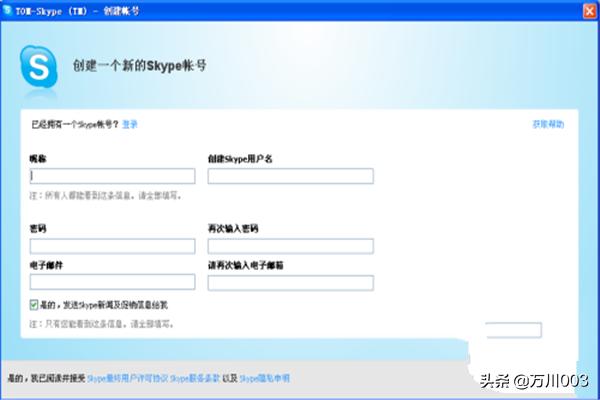
Task: Open the Skype end user license agreement link
Action: pyautogui.click(x=127, y=379)
